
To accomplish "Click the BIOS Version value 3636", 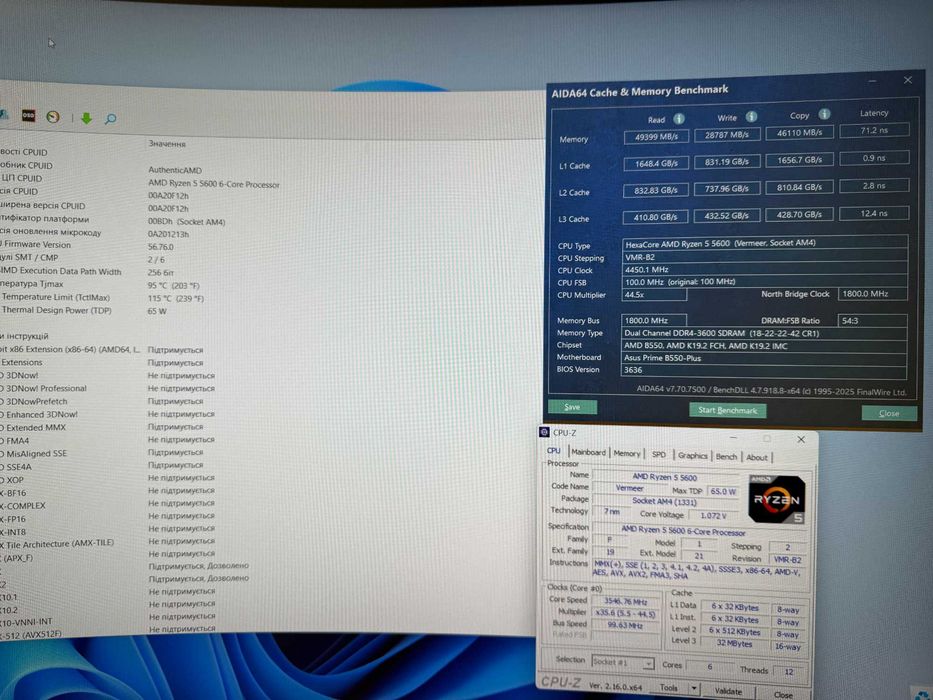I will click(764, 370).
